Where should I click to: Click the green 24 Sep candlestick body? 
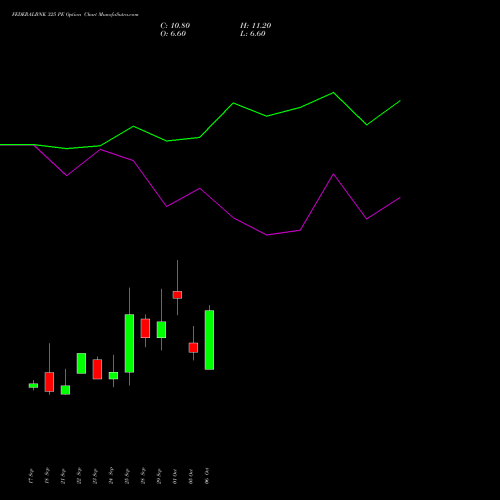pyautogui.click(x=113, y=376)
